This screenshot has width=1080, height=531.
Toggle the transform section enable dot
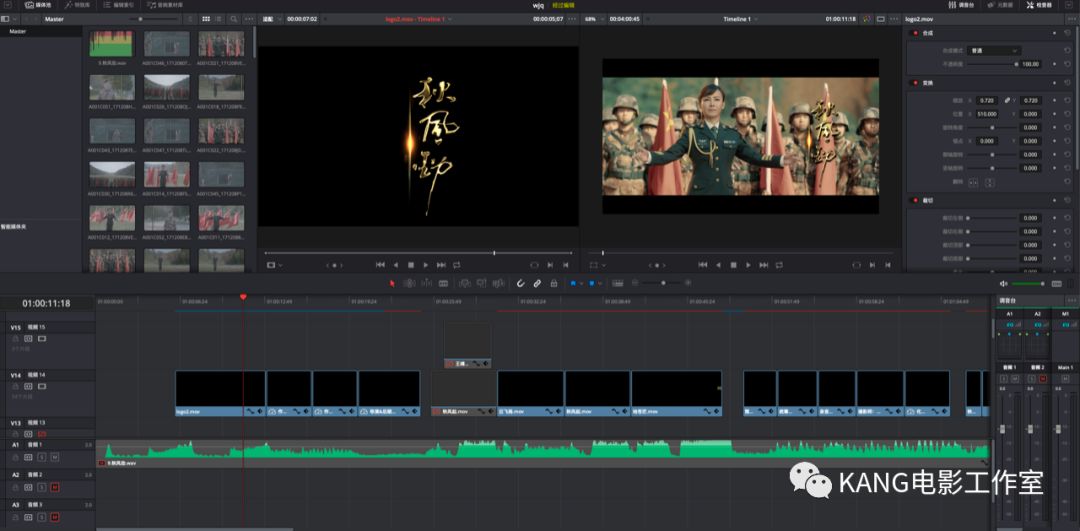tap(915, 83)
